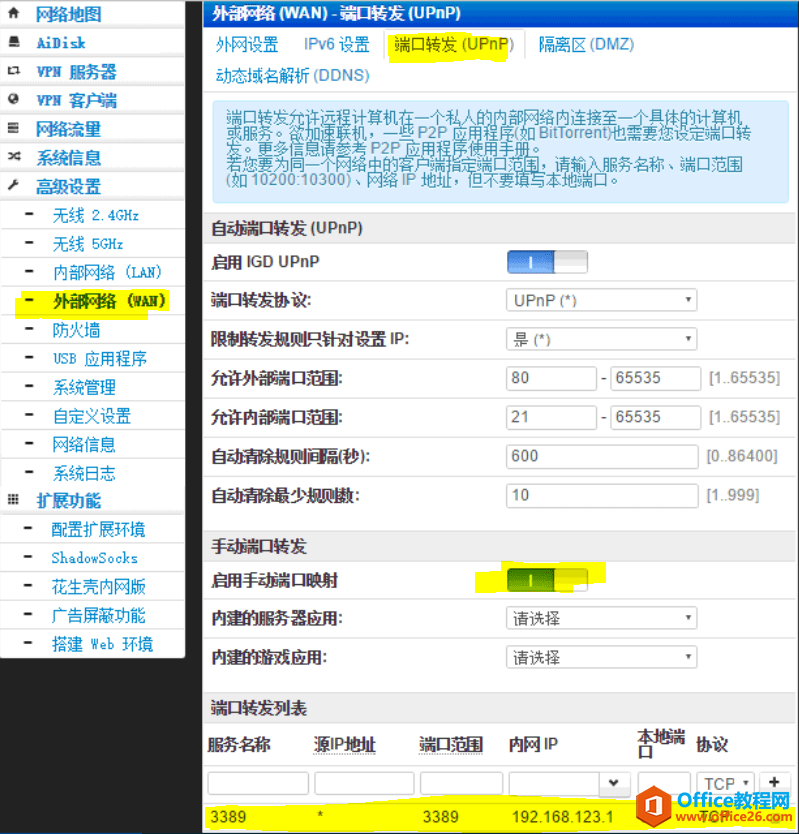The height and width of the screenshot is (834, 799).
Task: Open the 系统日志 page
Action: coord(84,473)
